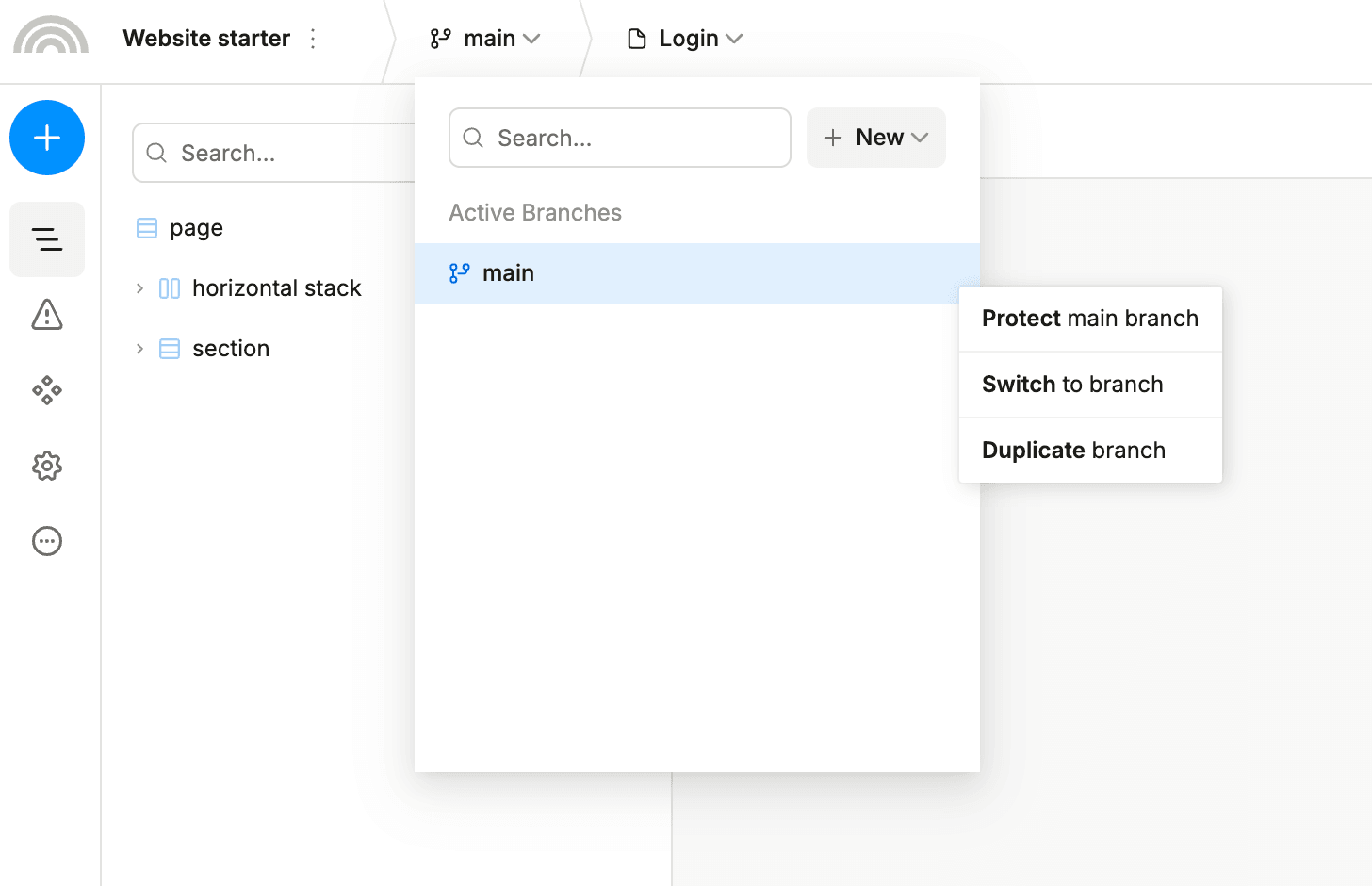Expand the section tree node

coord(139,349)
